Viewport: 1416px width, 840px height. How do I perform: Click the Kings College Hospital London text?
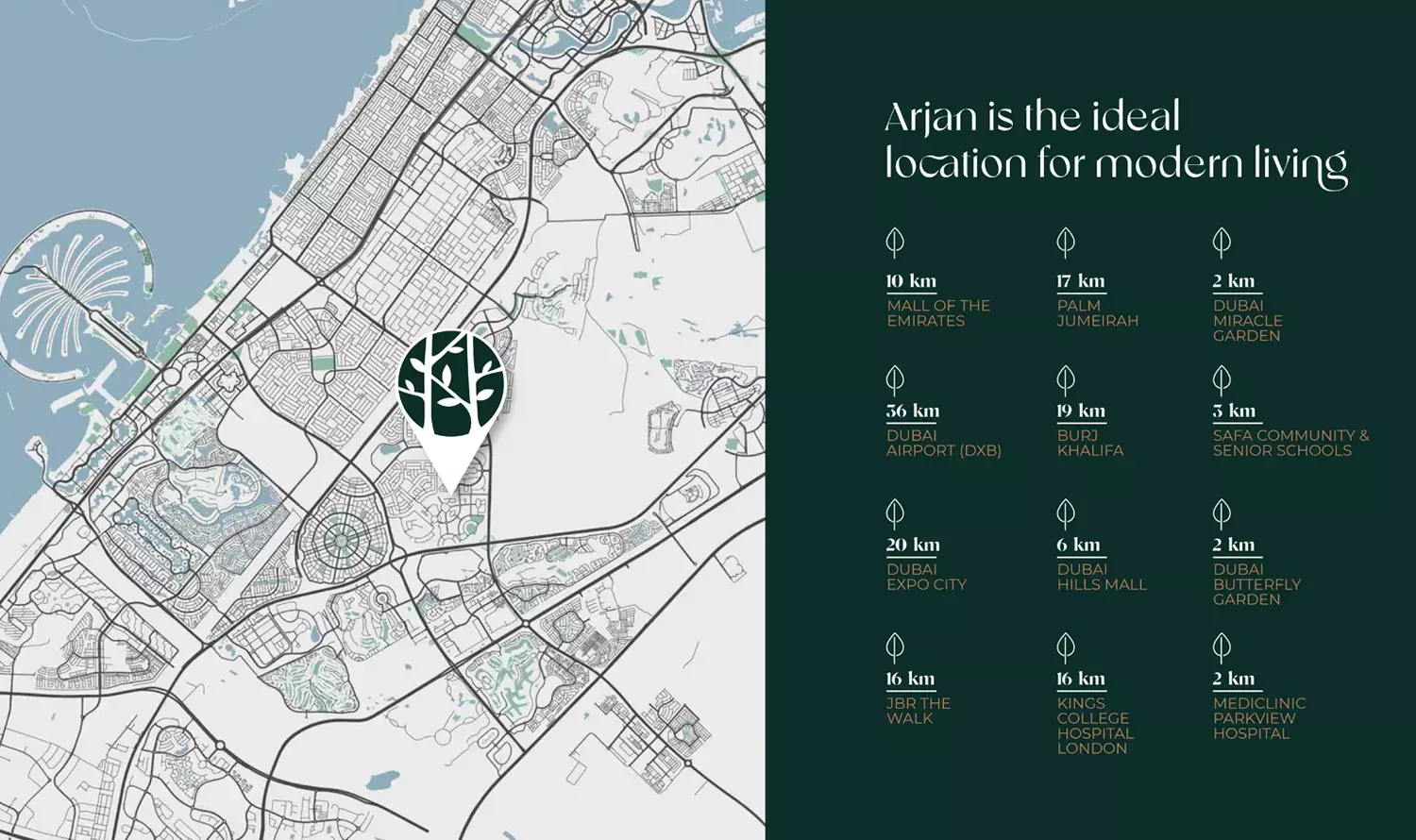(x=1093, y=725)
